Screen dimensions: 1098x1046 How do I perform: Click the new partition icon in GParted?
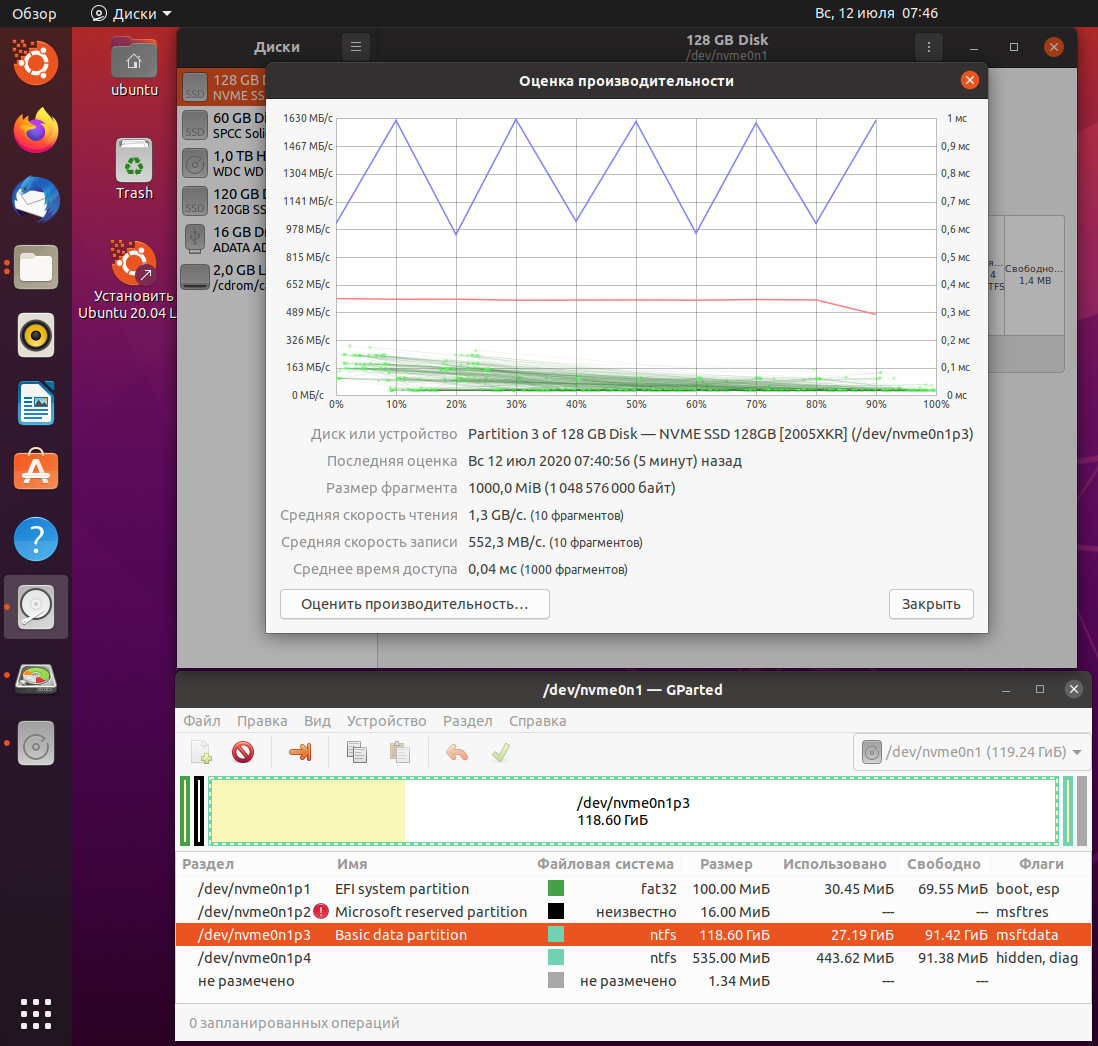[201, 753]
